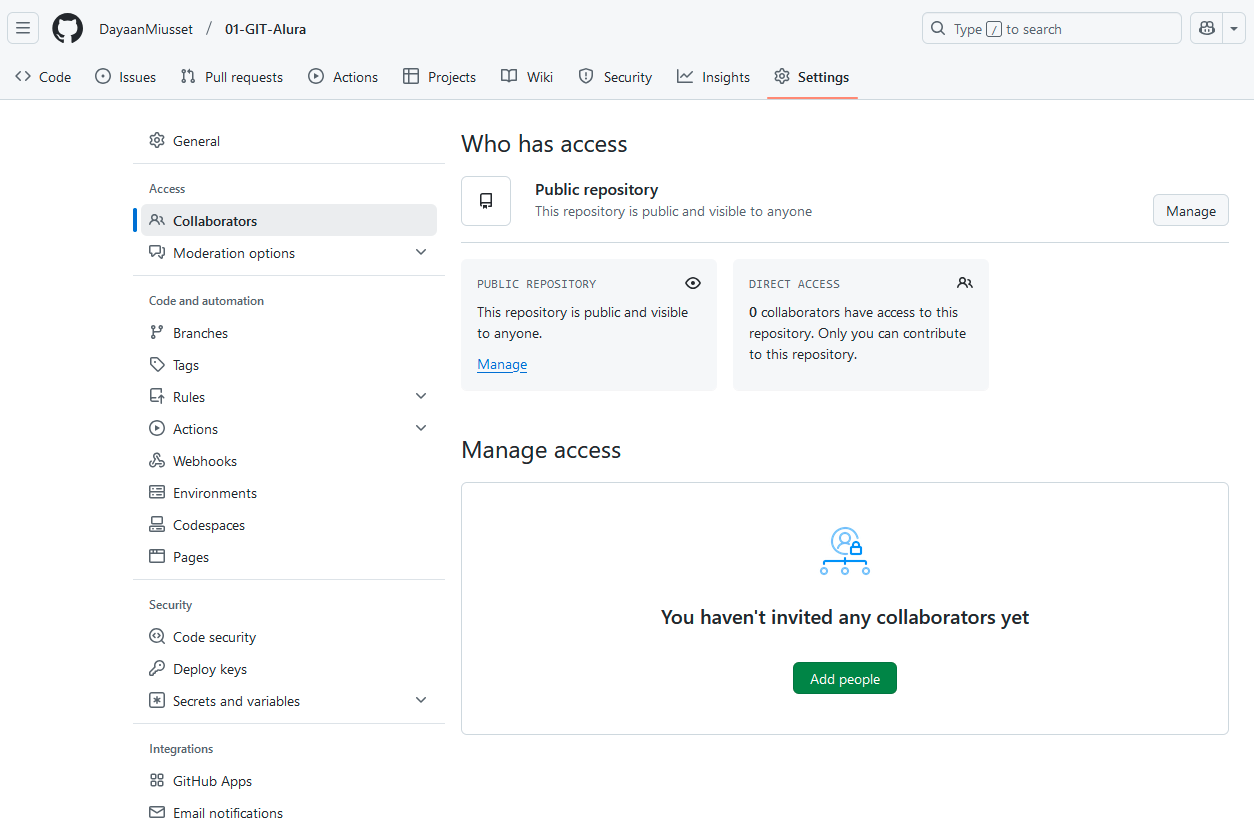This screenshot has height=834, width=1254.
Task: Click the green Add people button
Action: coord(845,678)
